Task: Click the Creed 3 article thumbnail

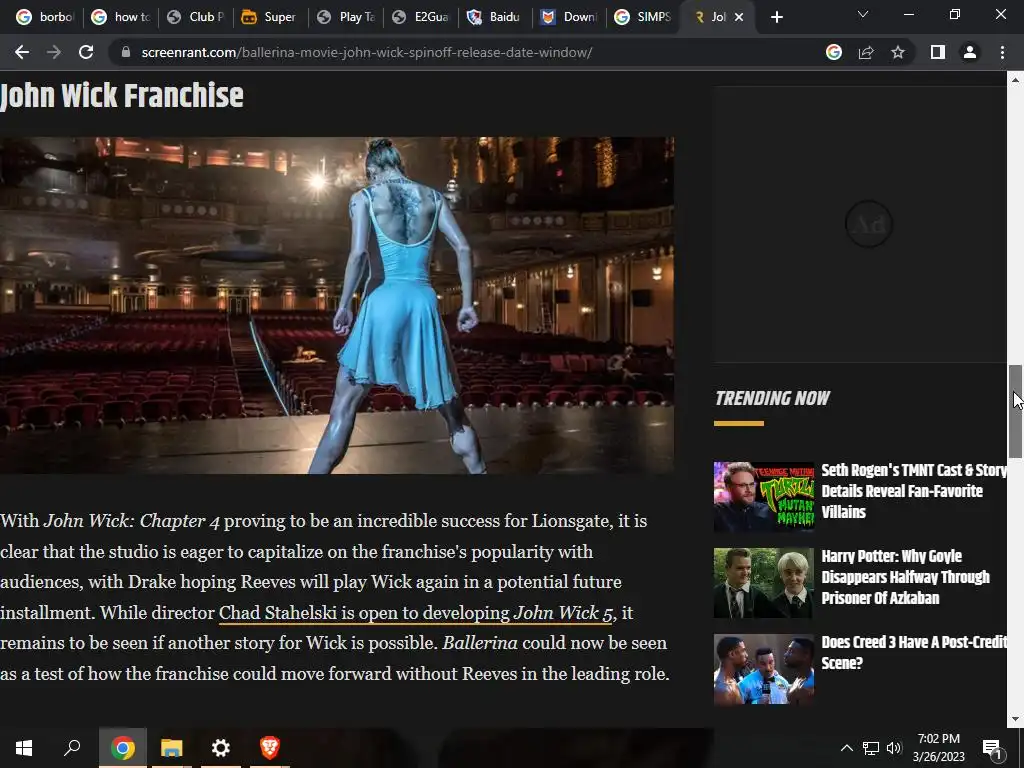Action: [763, 669]
